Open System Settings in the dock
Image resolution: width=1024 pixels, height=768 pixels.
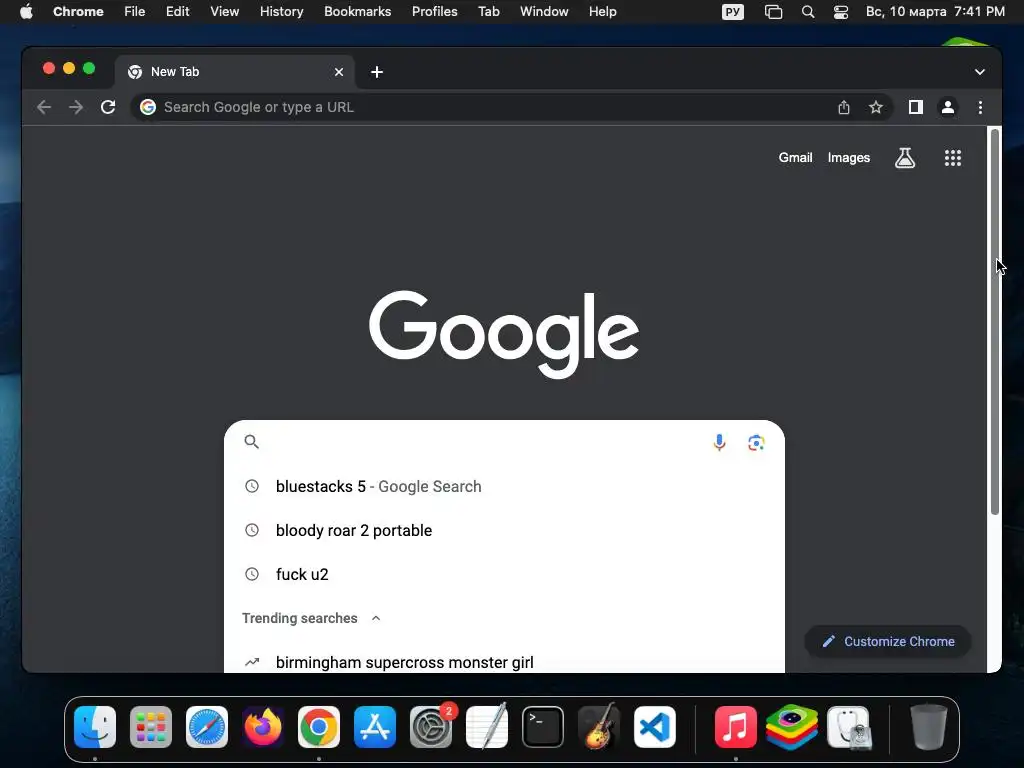[x=431, y=727]
